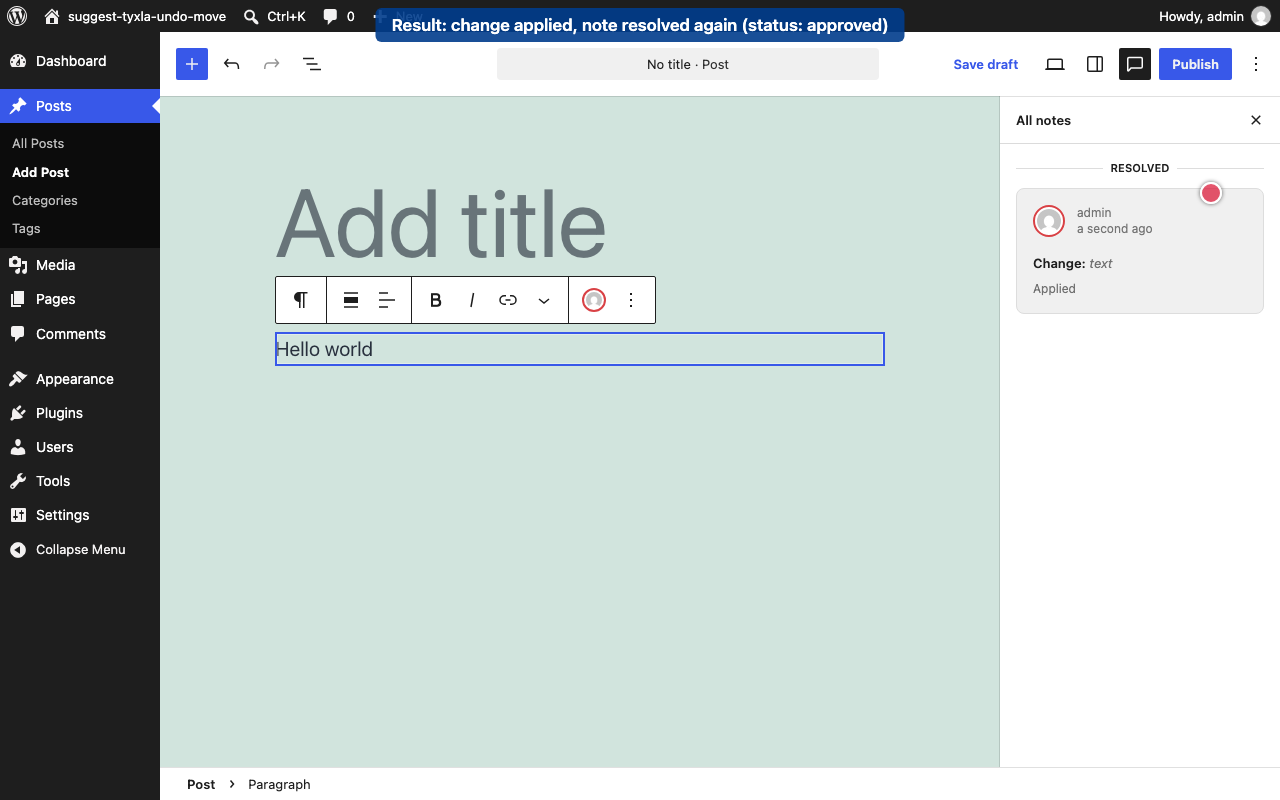Open the Posts menu
The height and width of the screenshot is (800, 1280).
coord(80,106)
